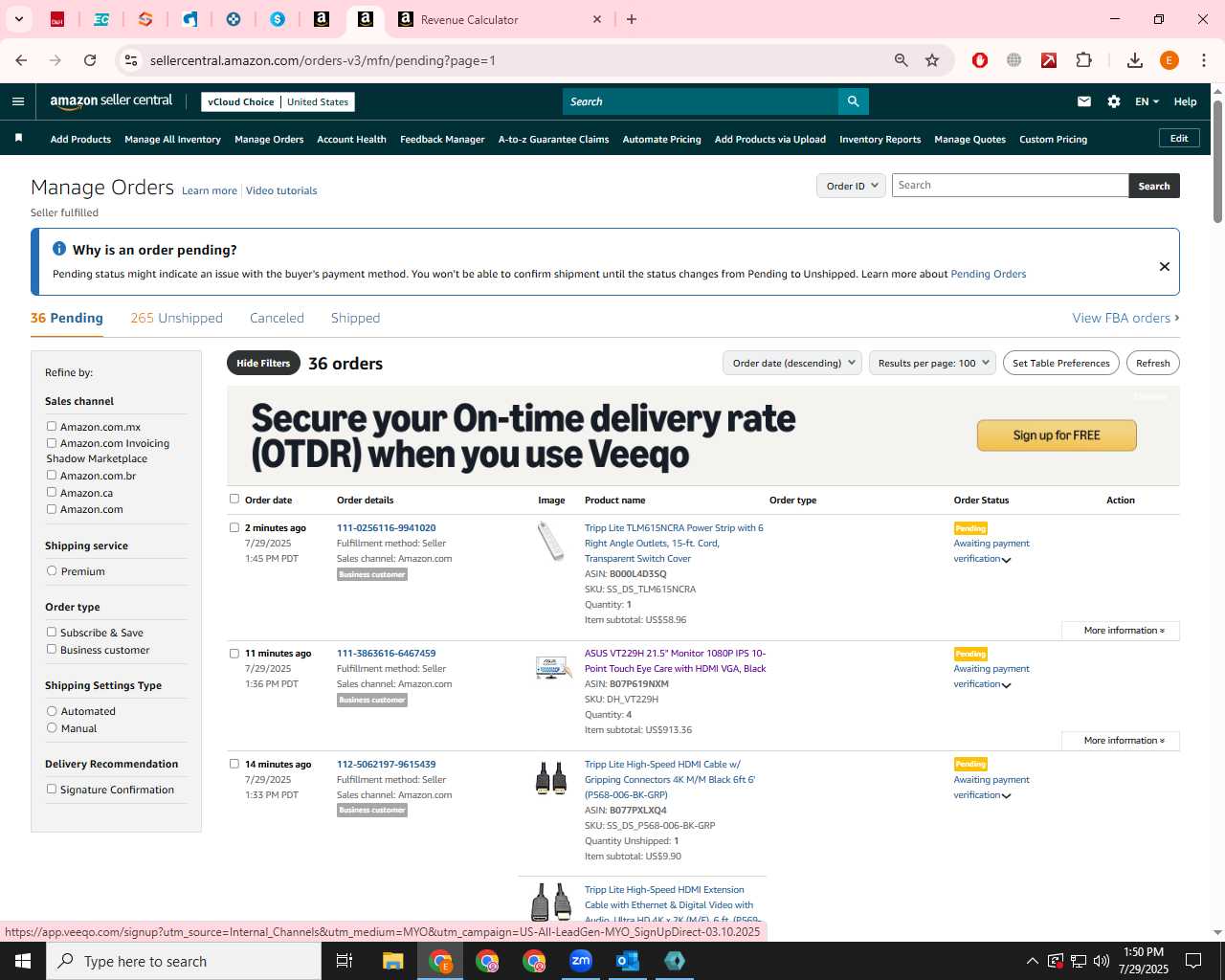Check the Amazon.com.mx sales channel
This screenshot has width=1225, height=980.
tap(52, 427)
